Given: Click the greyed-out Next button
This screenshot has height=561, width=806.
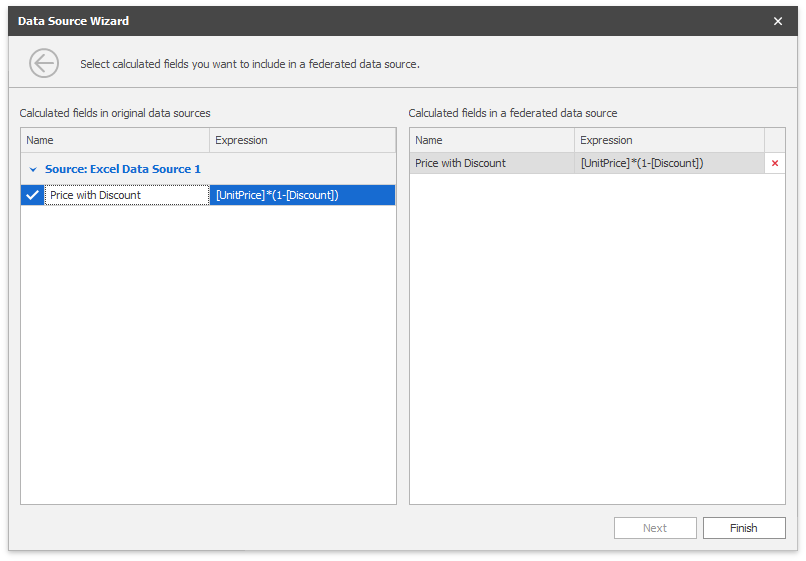Looking at the screenshot, I should (x=654, y=528).
